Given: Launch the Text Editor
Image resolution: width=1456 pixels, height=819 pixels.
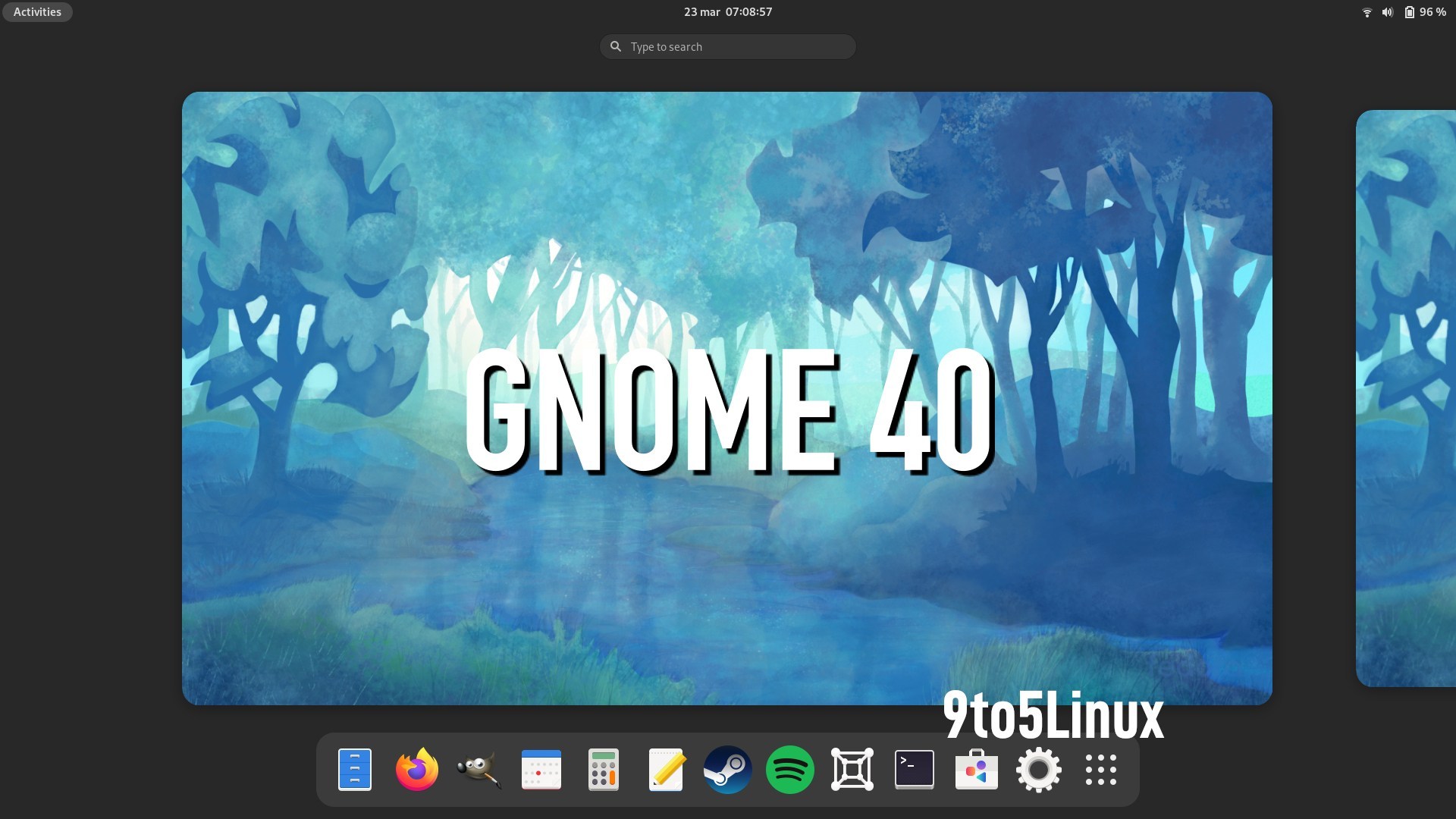Looking at the screenshot, I should coord(666,769).
